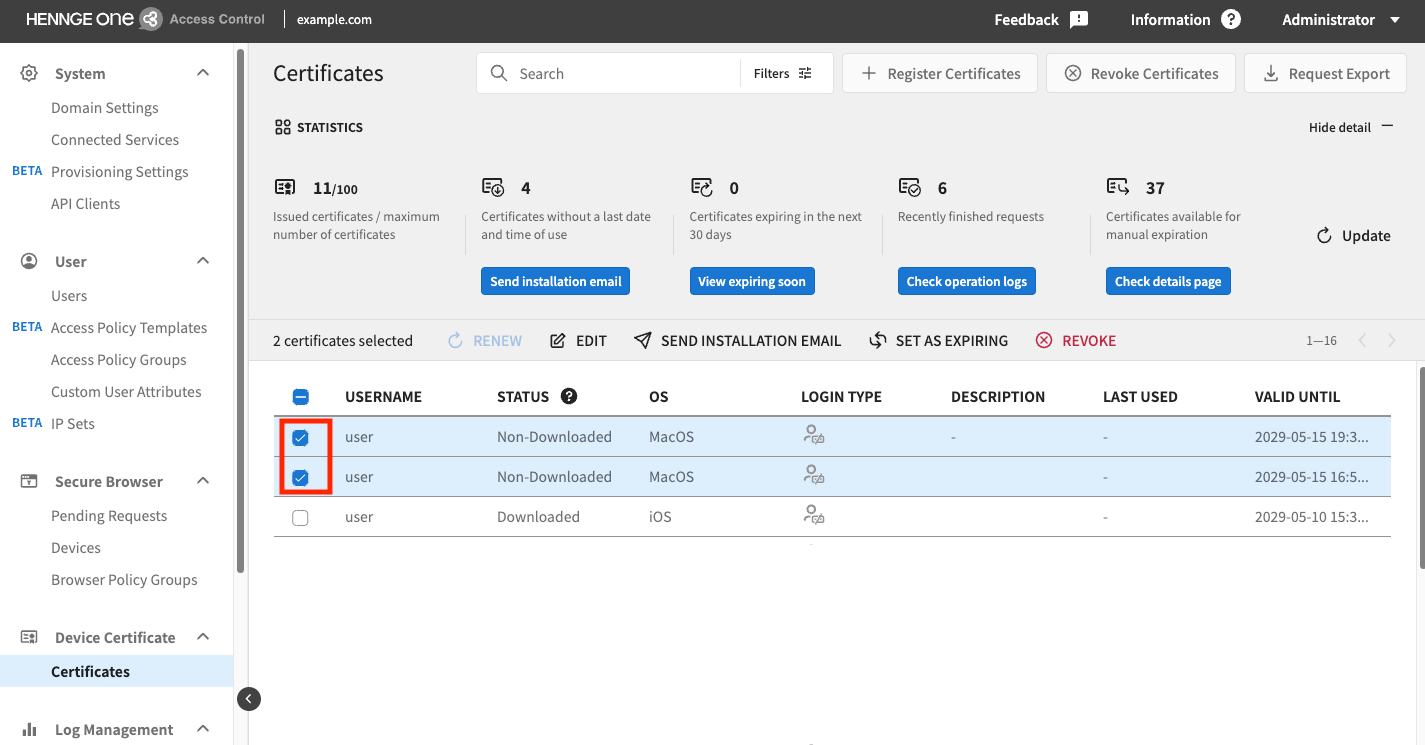Click the User person icon in sidebar
Viewport: 1425px width, 745px height.
pyautogui.click(x=29, y=261)
